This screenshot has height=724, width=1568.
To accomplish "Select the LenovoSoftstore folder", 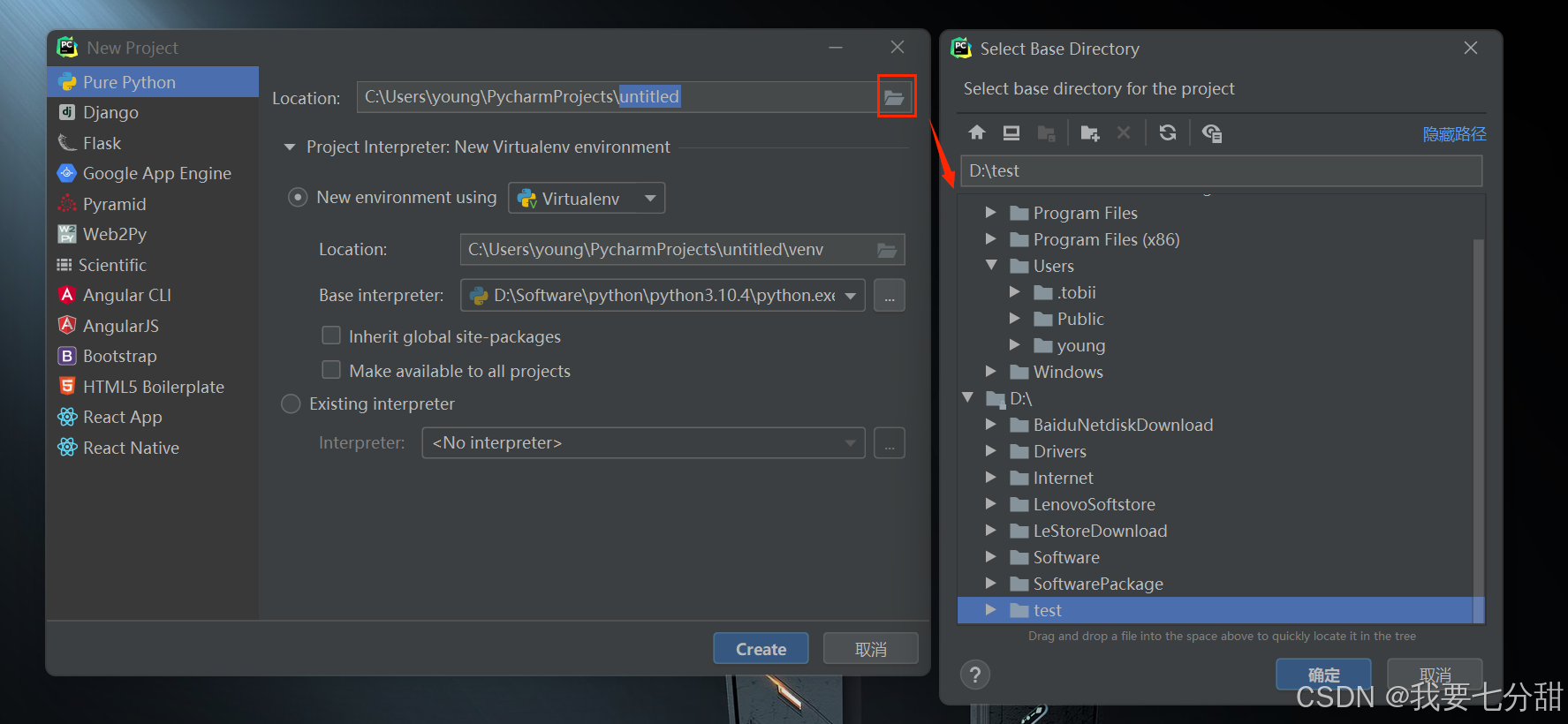I will tap(1094, 504).
